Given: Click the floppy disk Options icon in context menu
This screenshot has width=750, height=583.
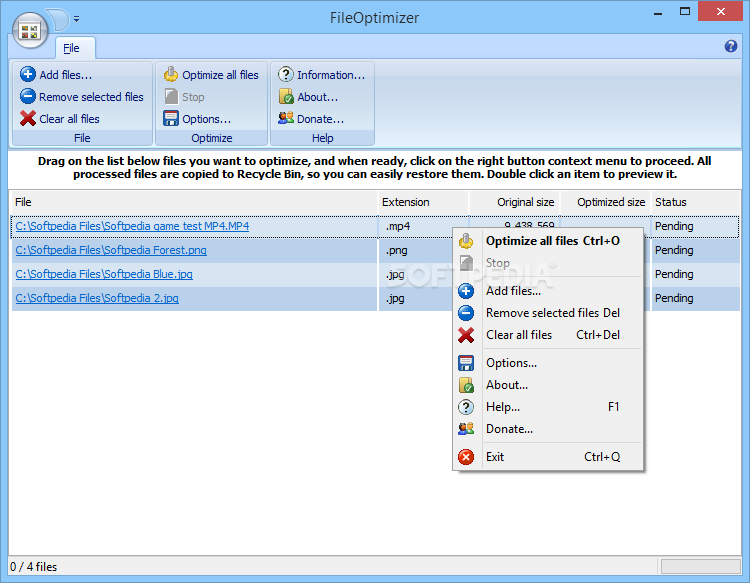Looking at the screenshot, I should click(466, 363).
